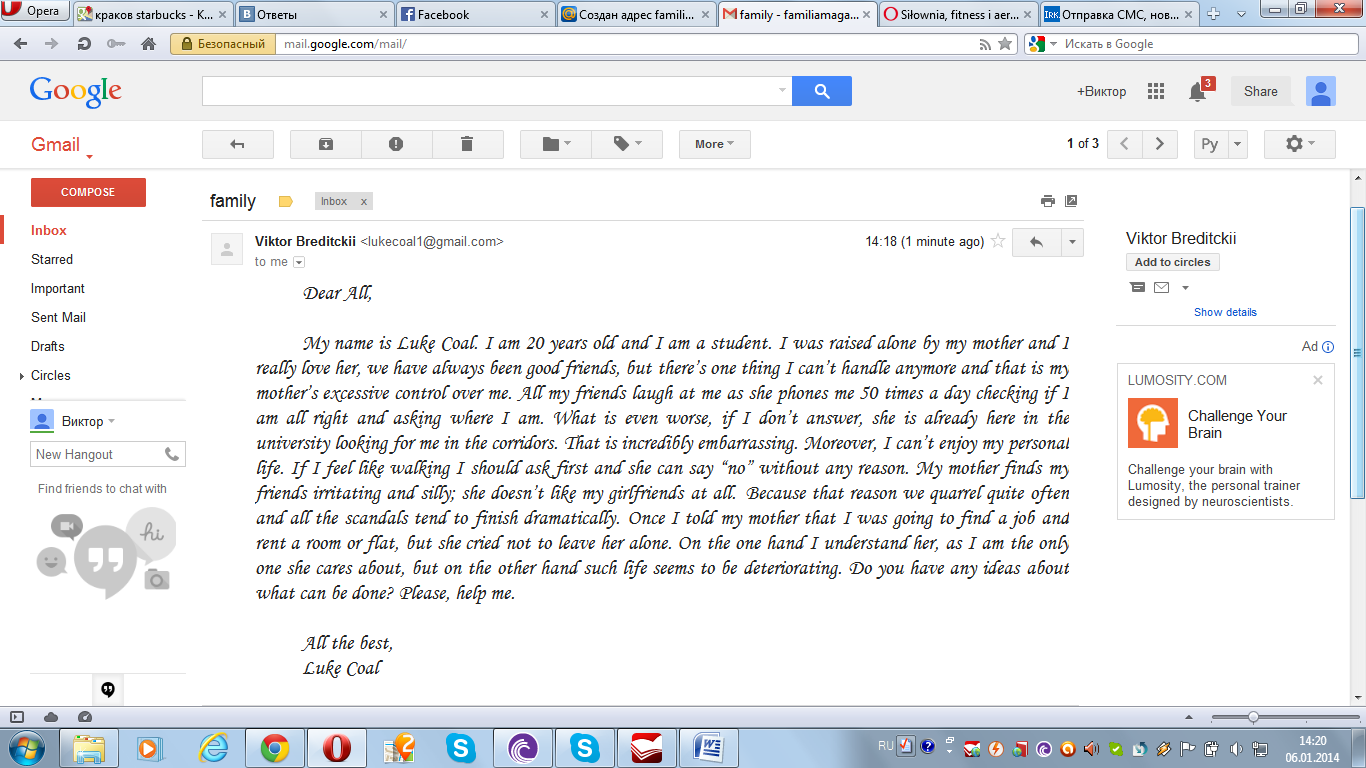Image resolution: width=1366 pixels, height=768 pixels.
Task: Click the Show details link
Action: click(1225, 312)
